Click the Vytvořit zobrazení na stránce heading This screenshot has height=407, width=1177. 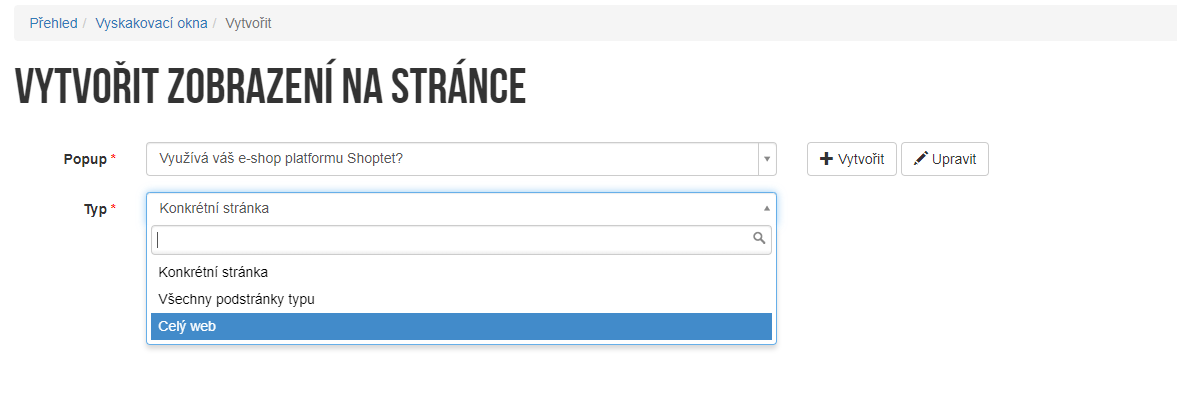[270, 86]
